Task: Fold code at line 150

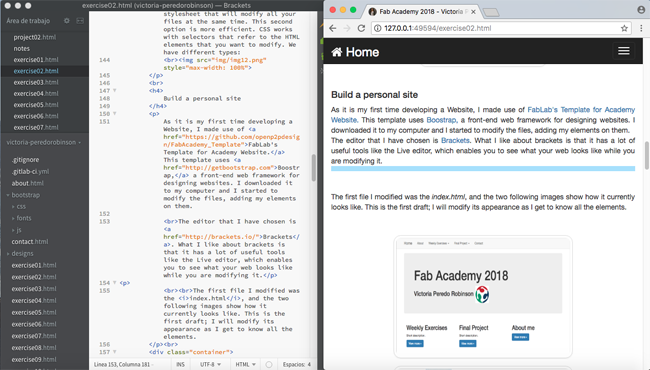Action: 115,114
